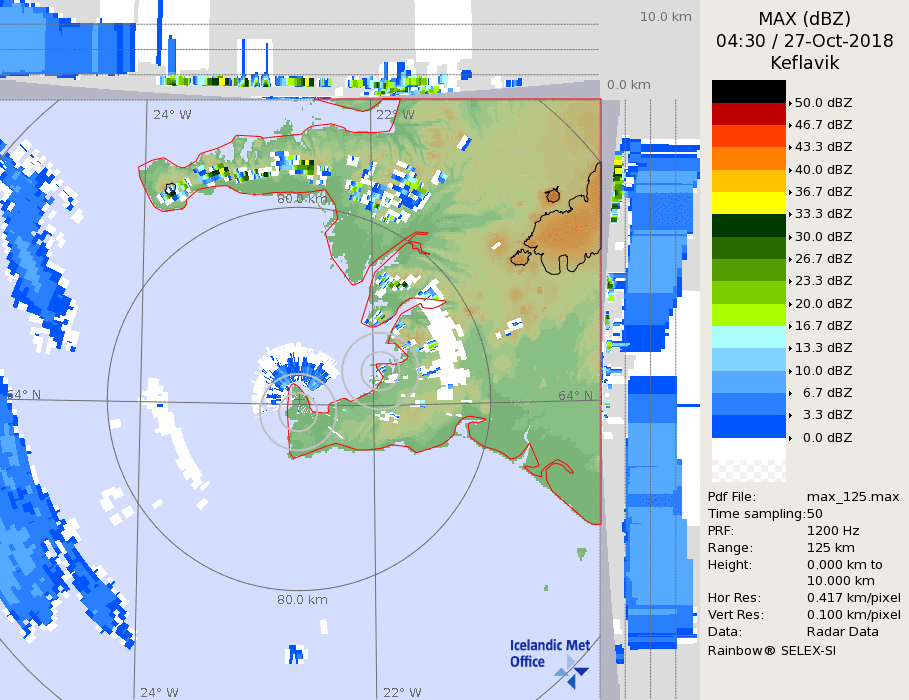Click the pale cyan 13.3 dBZ swatch
Image resolution: width=909 pixels, height=700 pixels.
tap(748, 337)
